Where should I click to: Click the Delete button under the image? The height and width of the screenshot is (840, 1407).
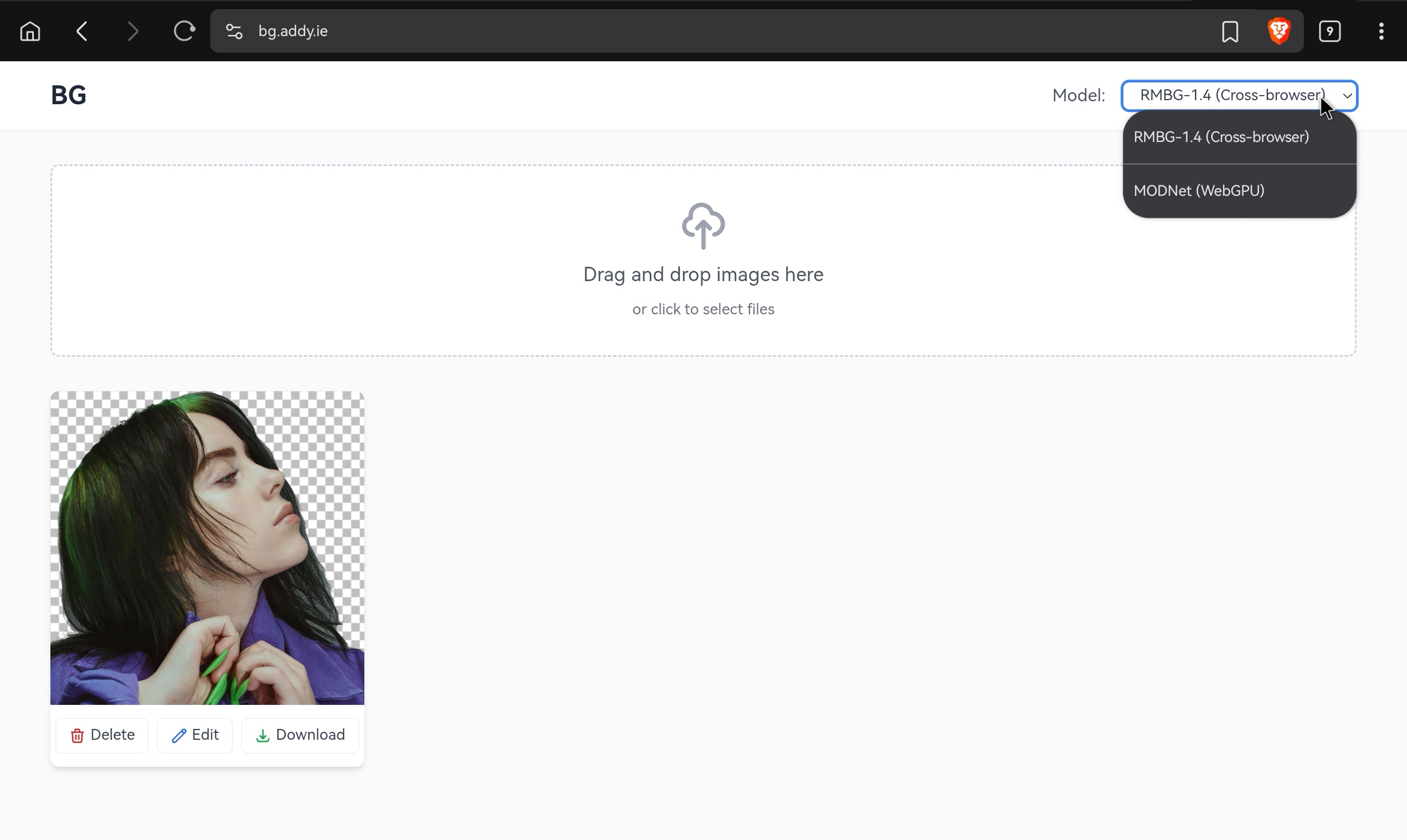(102, 735)
